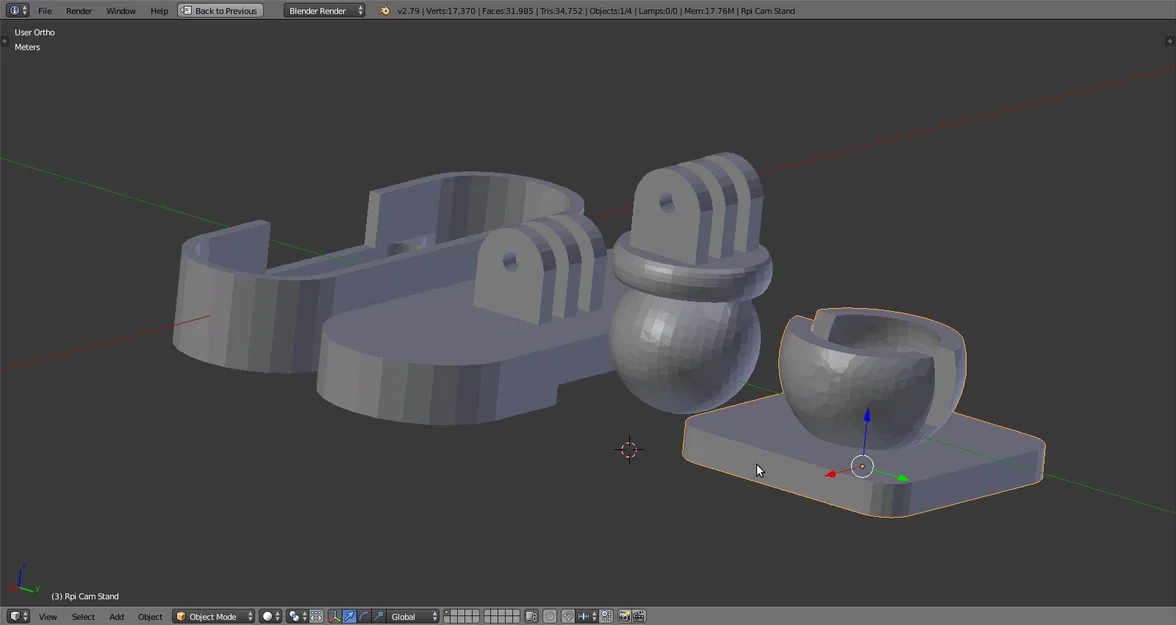The height and width of the screenshot is (625, 1176).
Task: Expand the tool shelf plus tab
Action: pyautogui.click(x=4, y=41)
